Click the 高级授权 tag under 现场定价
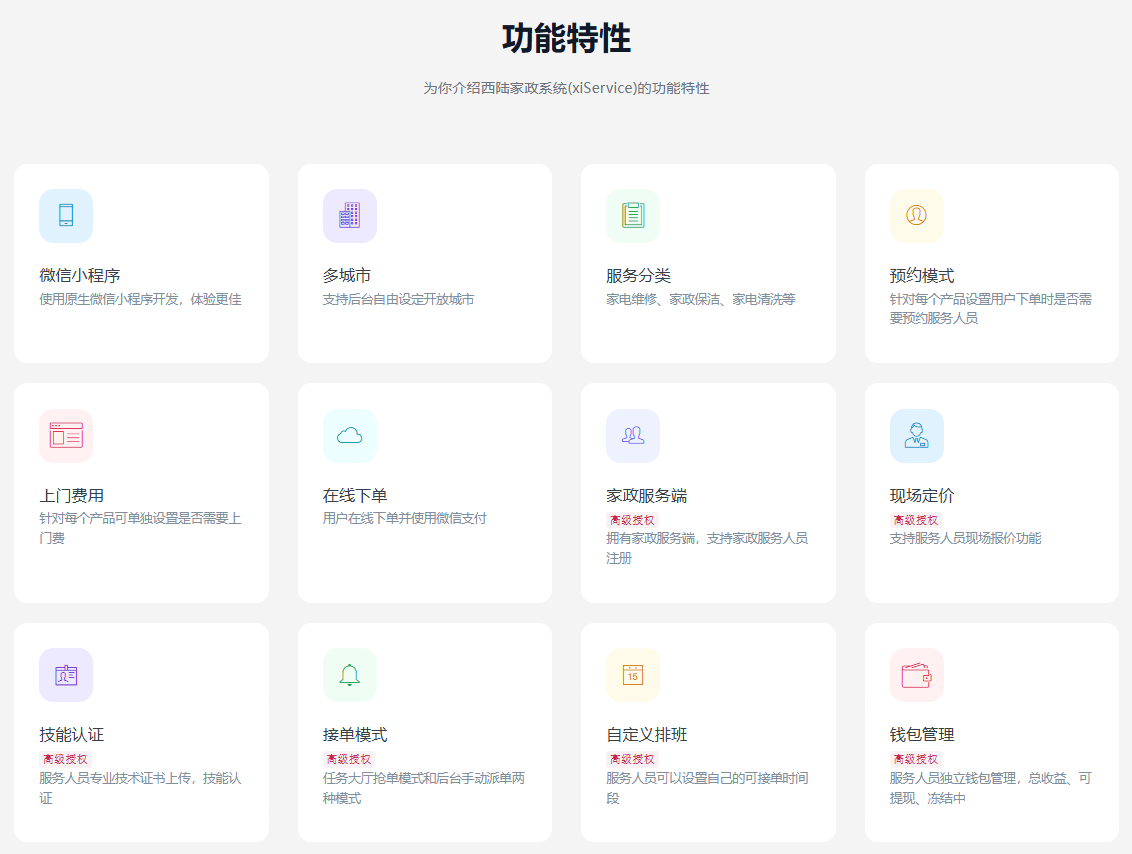1132x854 pixels. 915,520
